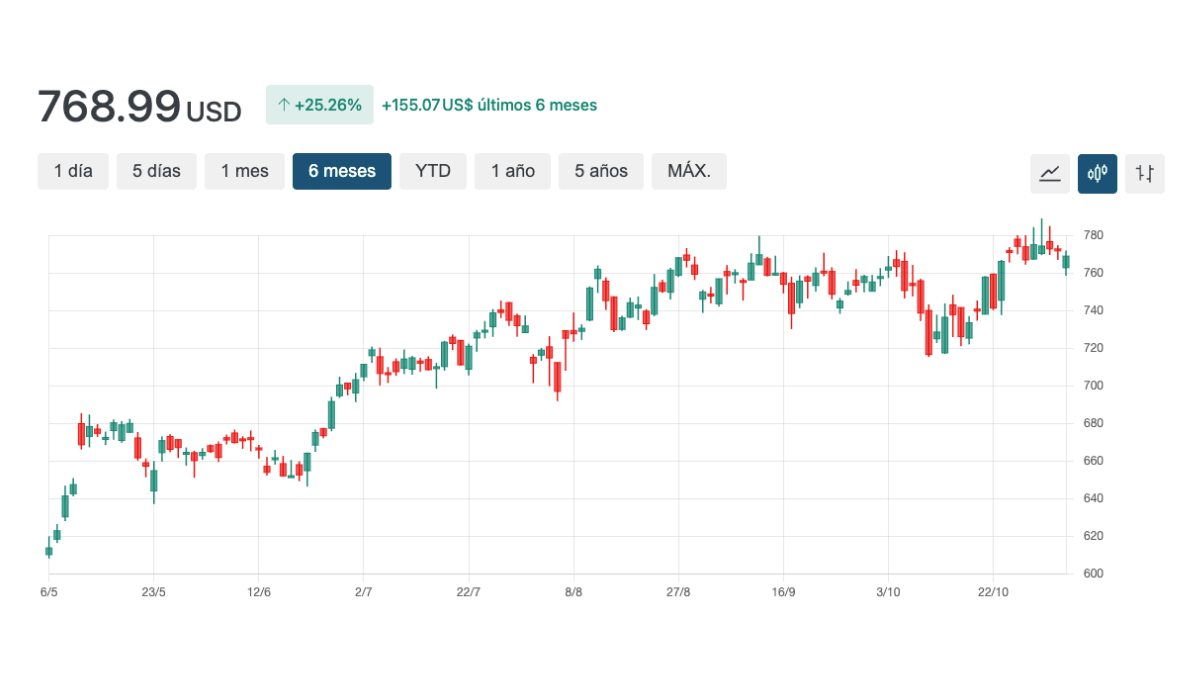Select the 1 día time range
The image size is (1200, 675).
73,171
